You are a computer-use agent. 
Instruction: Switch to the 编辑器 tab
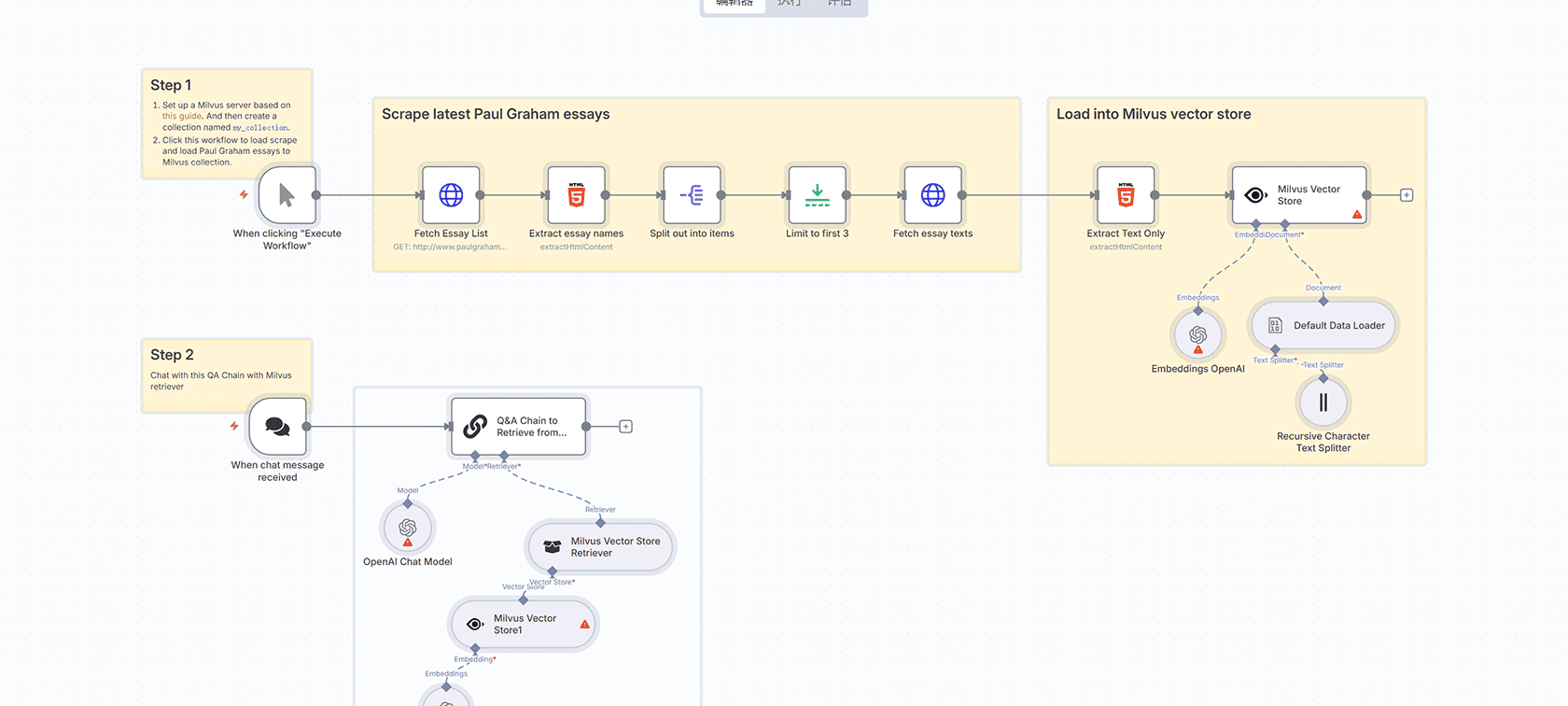click(734, 4)
